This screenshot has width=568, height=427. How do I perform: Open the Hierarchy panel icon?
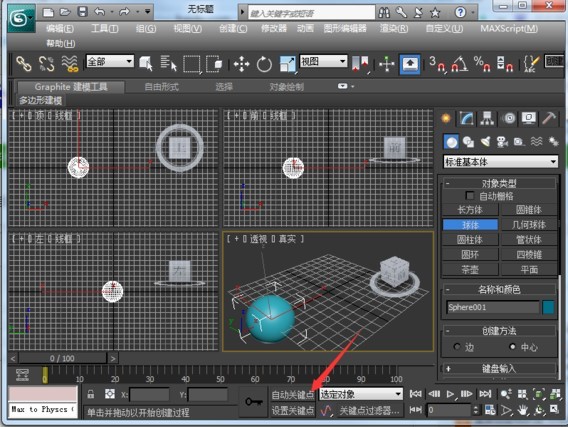[x=487, y=118]
